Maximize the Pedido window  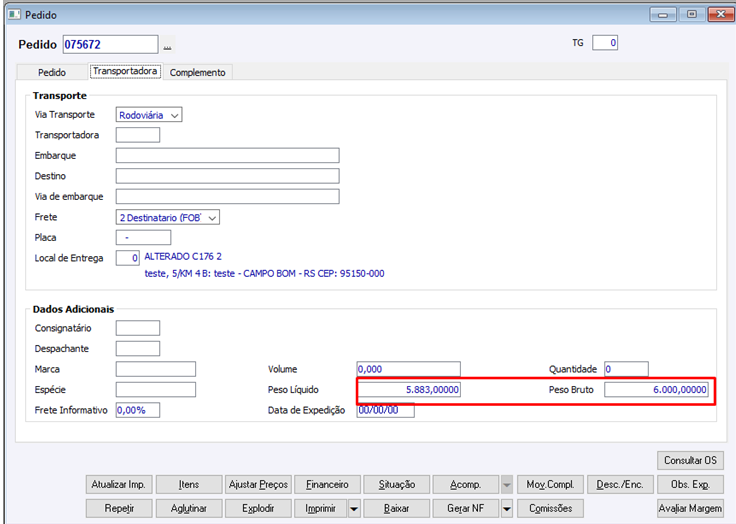pos(691,14)
